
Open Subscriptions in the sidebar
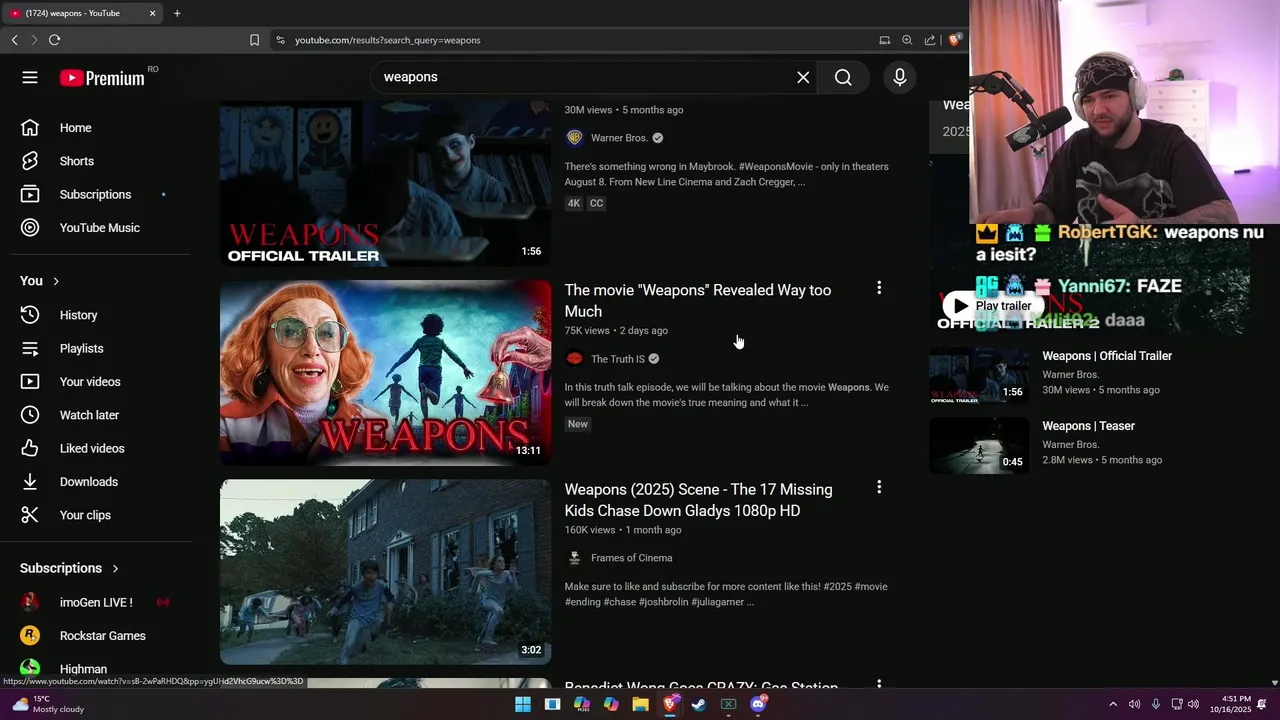click(x=96, y=194)
